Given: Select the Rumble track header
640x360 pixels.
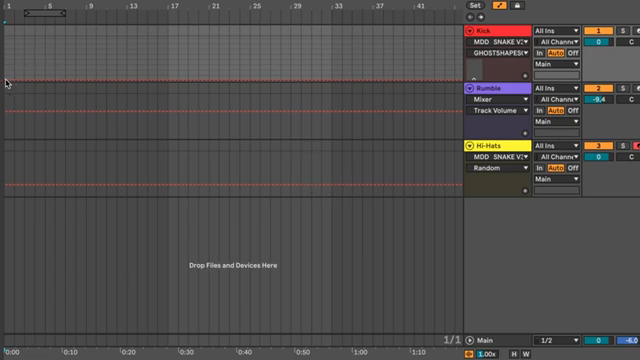Looking at the screenshot, I should click(498, 88).
